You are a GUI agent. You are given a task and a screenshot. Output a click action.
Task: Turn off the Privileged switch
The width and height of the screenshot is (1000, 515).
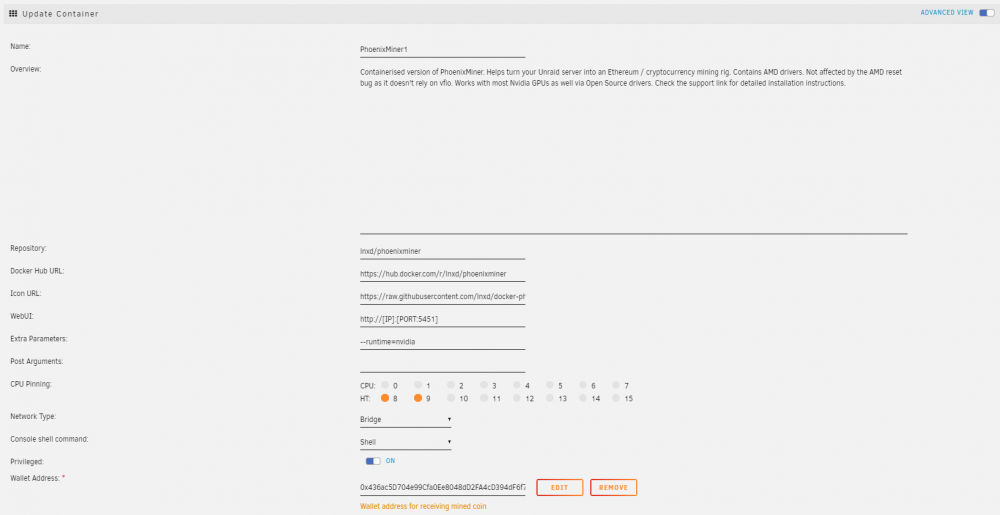coord(373,461)
